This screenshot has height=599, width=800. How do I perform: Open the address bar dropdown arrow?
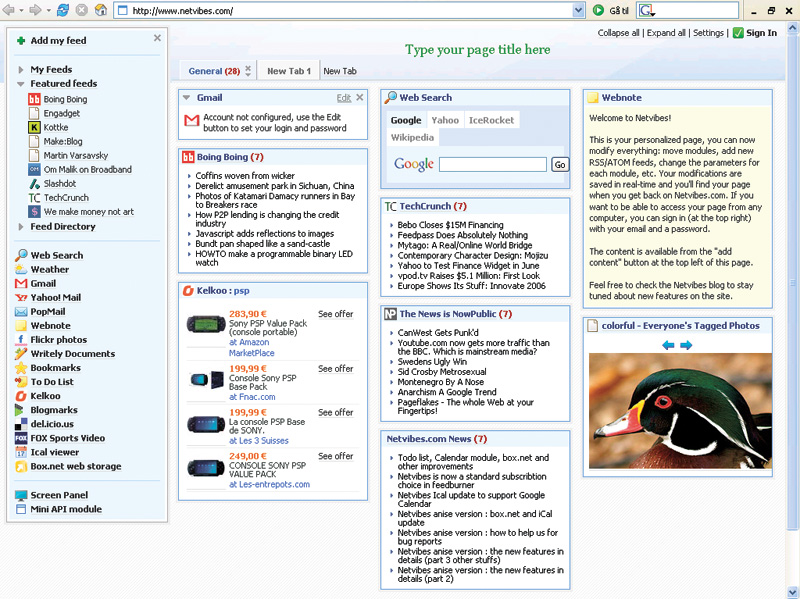coord(578,11)
